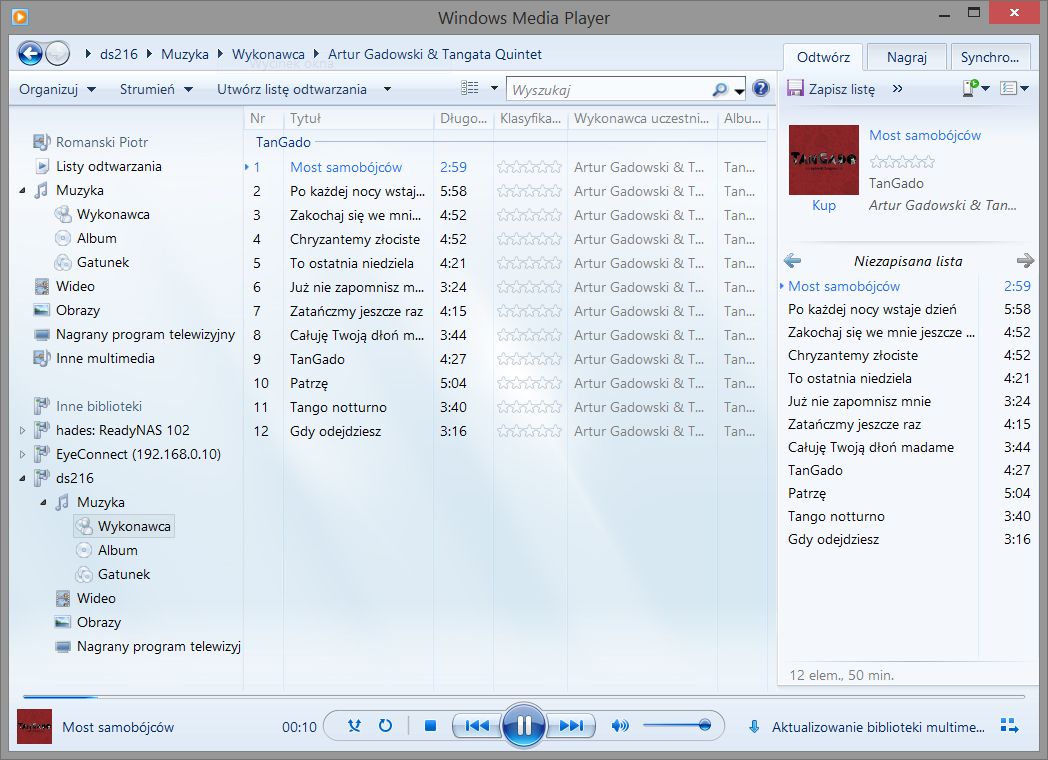Open the view options icon
Viewport: 1048px width, 760px height.
(470, 88)
